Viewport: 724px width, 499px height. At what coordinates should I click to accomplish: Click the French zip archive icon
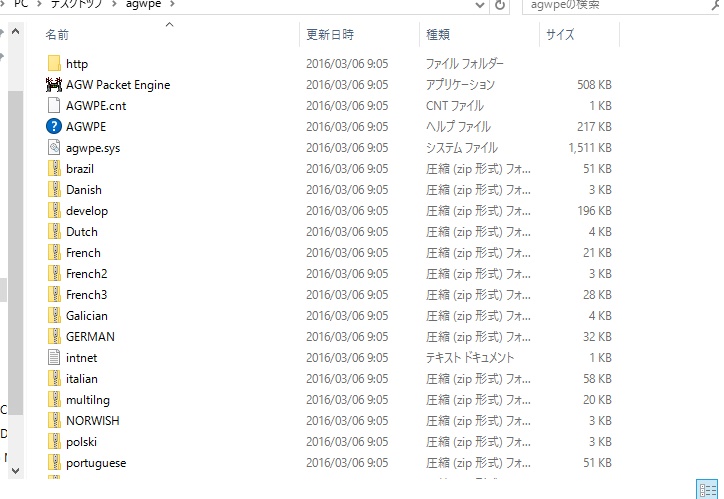54,253
